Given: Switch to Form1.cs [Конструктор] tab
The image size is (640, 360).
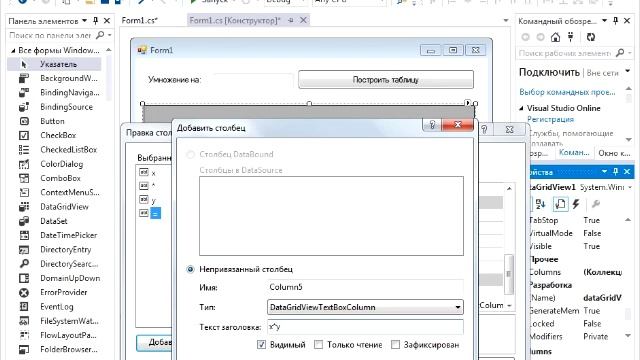Looking at the screenshot, I should pos(235,20).
